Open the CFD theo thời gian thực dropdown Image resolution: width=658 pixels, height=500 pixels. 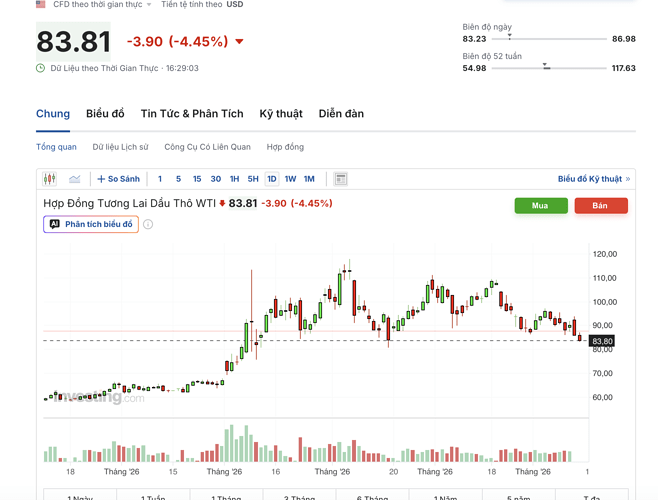point(102,4)
